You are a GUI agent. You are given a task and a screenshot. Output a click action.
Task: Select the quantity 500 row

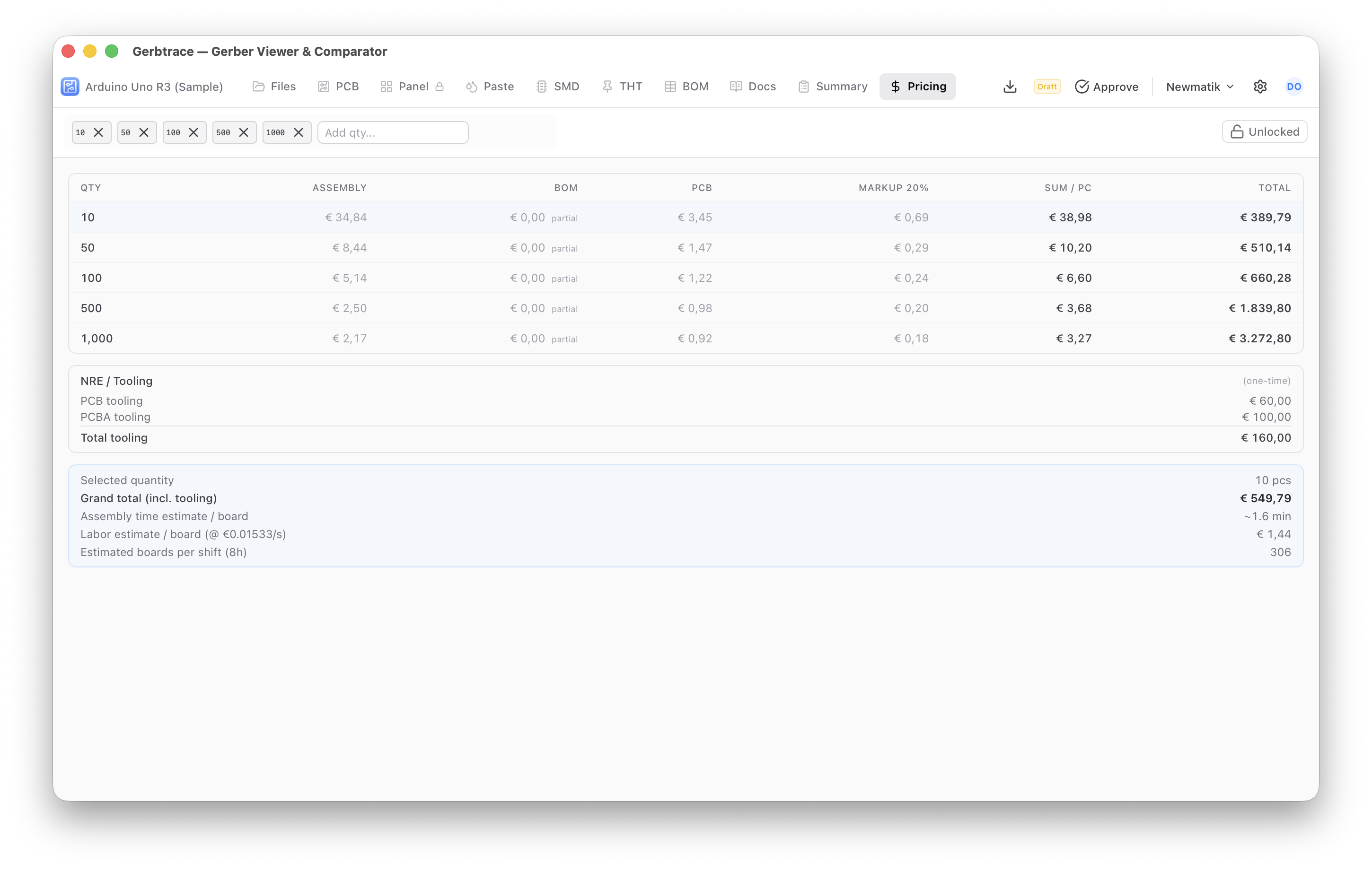[x=686, y=308]
